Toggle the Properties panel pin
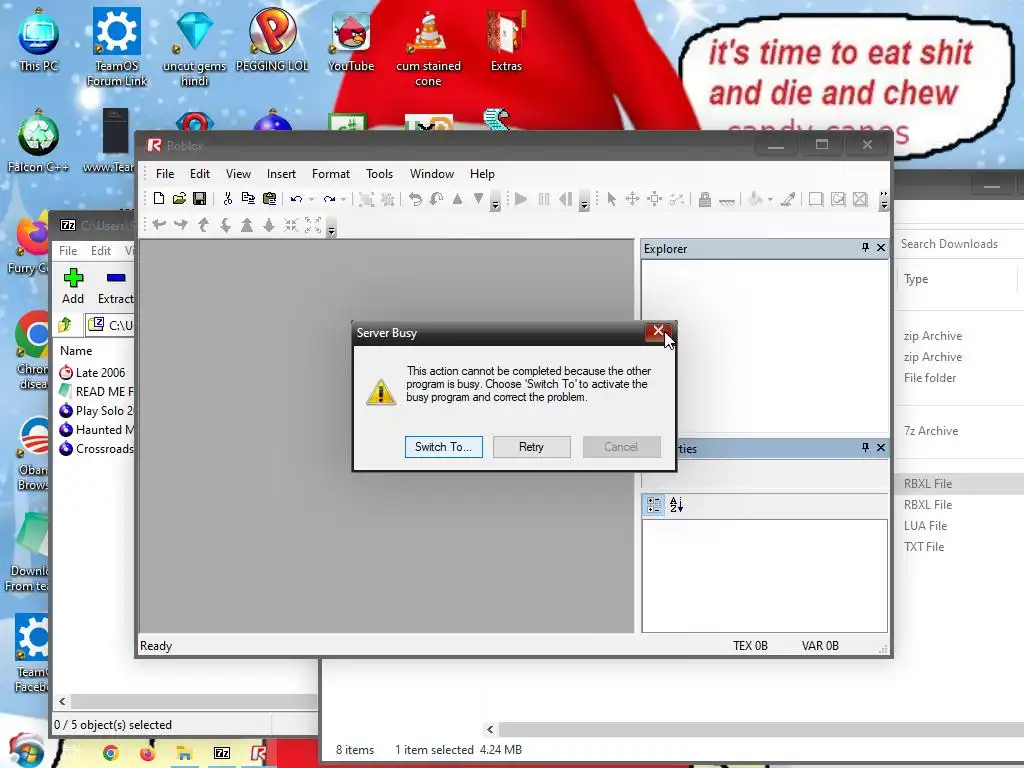1024x768 pixels. coord(865,447)
